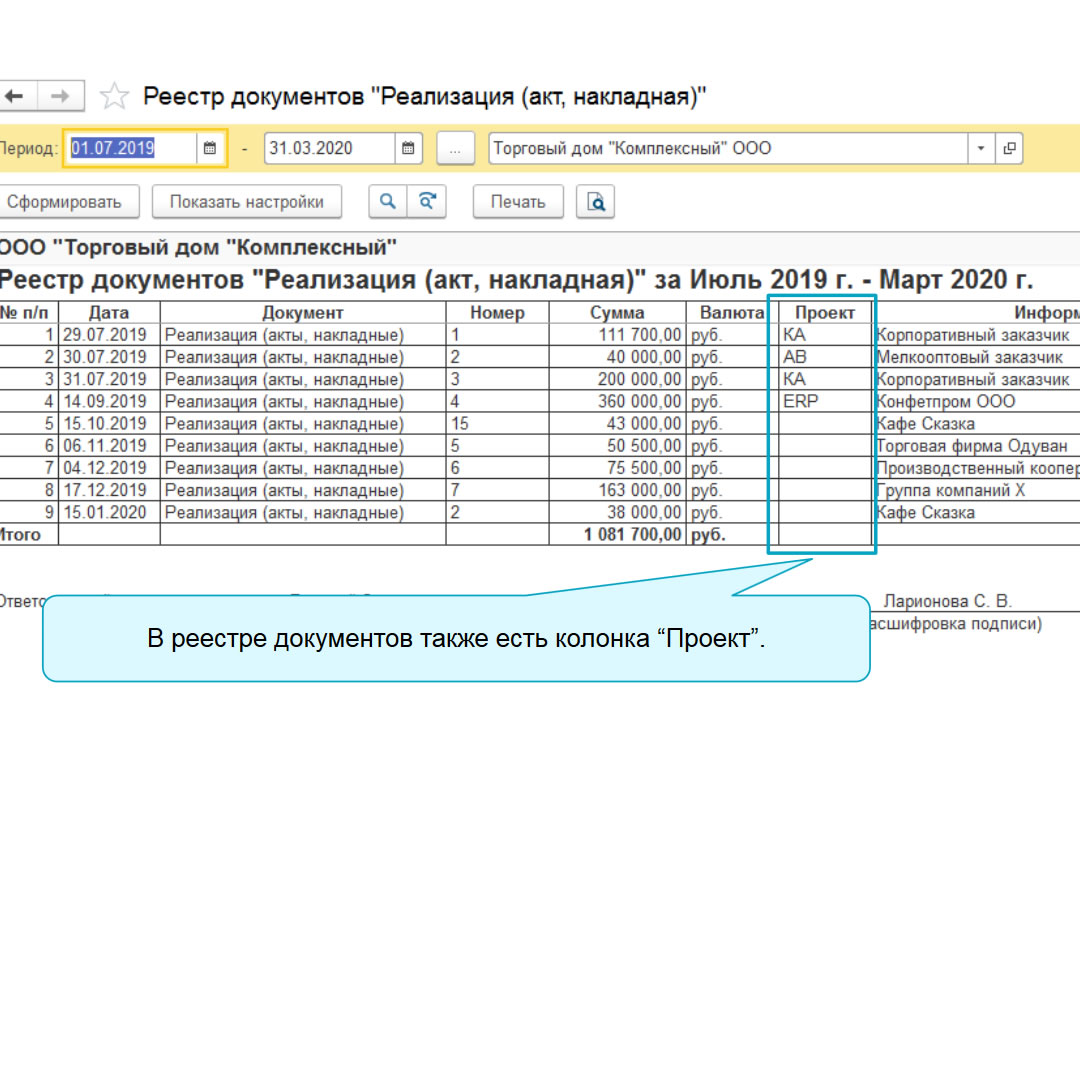This screenshot has width=1080, height=1080.
Task: Select date cell 15.01.2020
Action: [109, 512]
